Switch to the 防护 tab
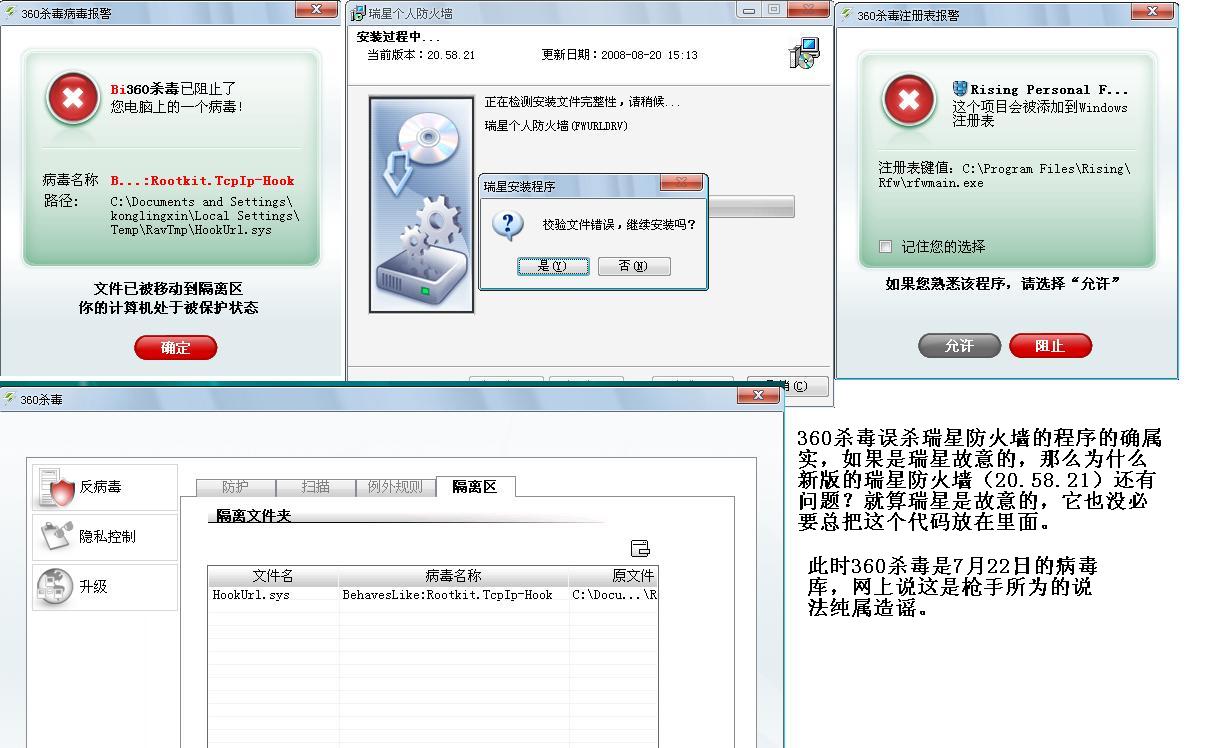 (235, 487)
